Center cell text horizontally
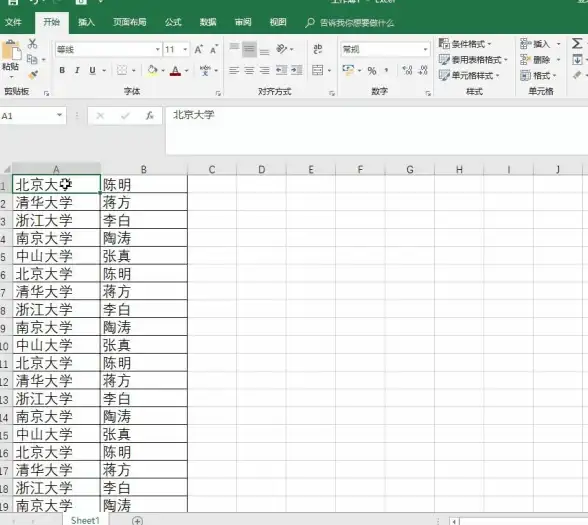588x525 pixels. click(249, 70)
